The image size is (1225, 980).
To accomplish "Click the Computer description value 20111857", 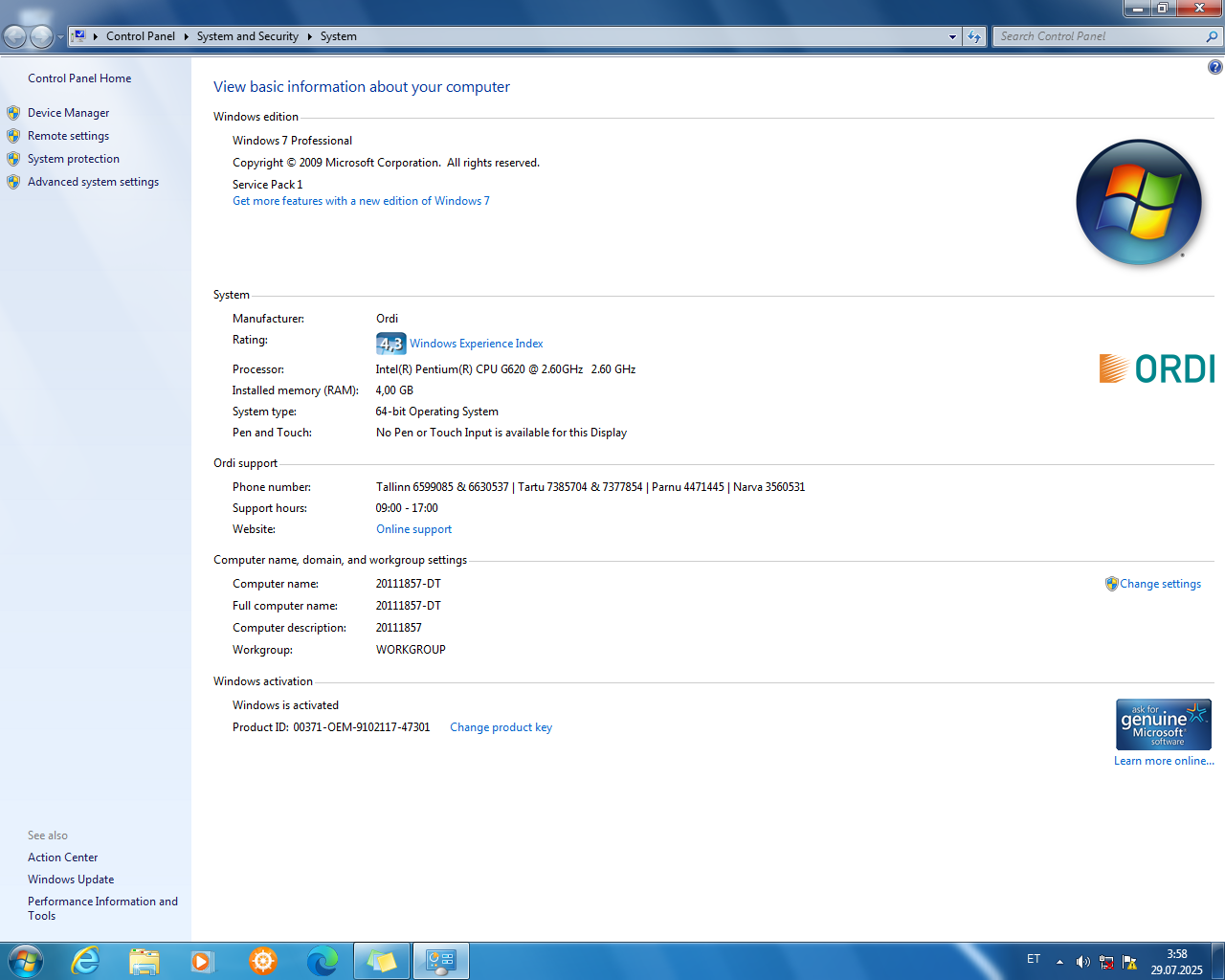I will tap(398, 628).
